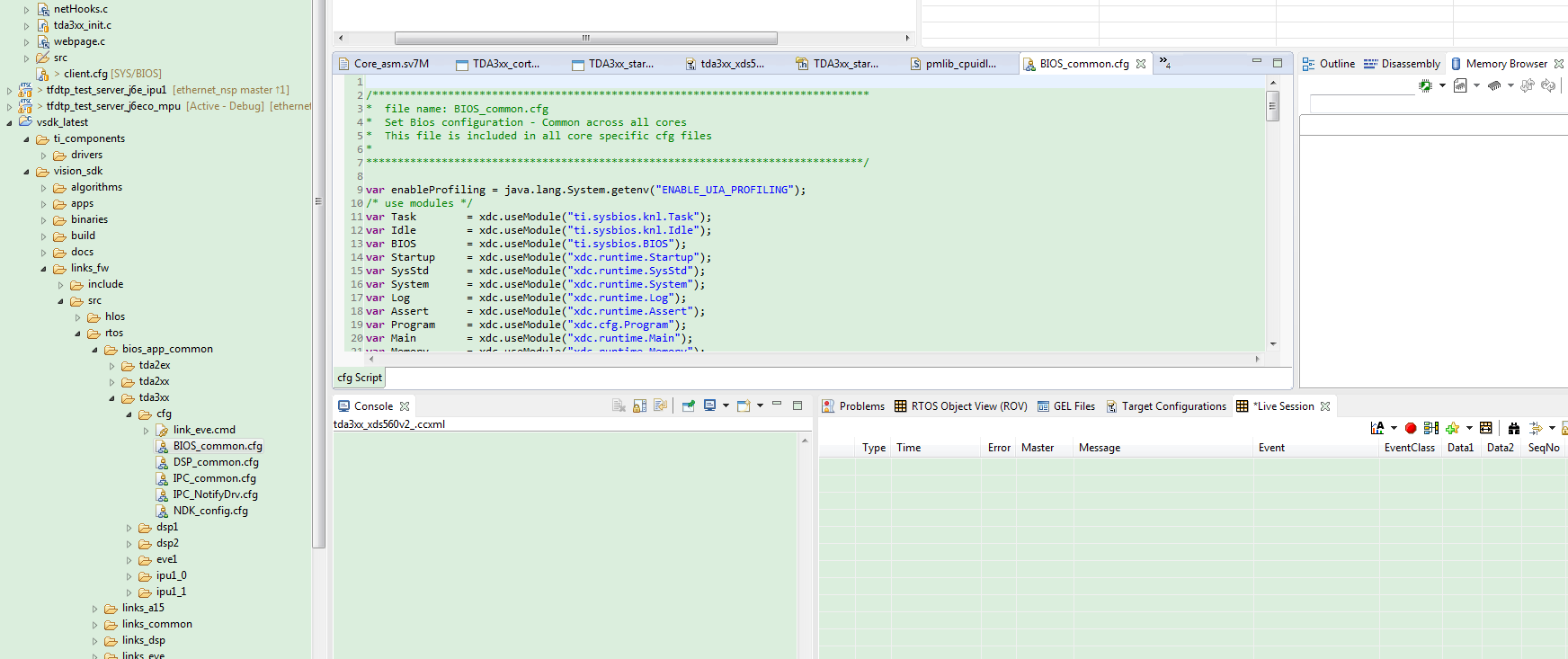Collapse the bios_app_common folder
1568x659 pixels.
pyautogui.click(x=95, y=350)
